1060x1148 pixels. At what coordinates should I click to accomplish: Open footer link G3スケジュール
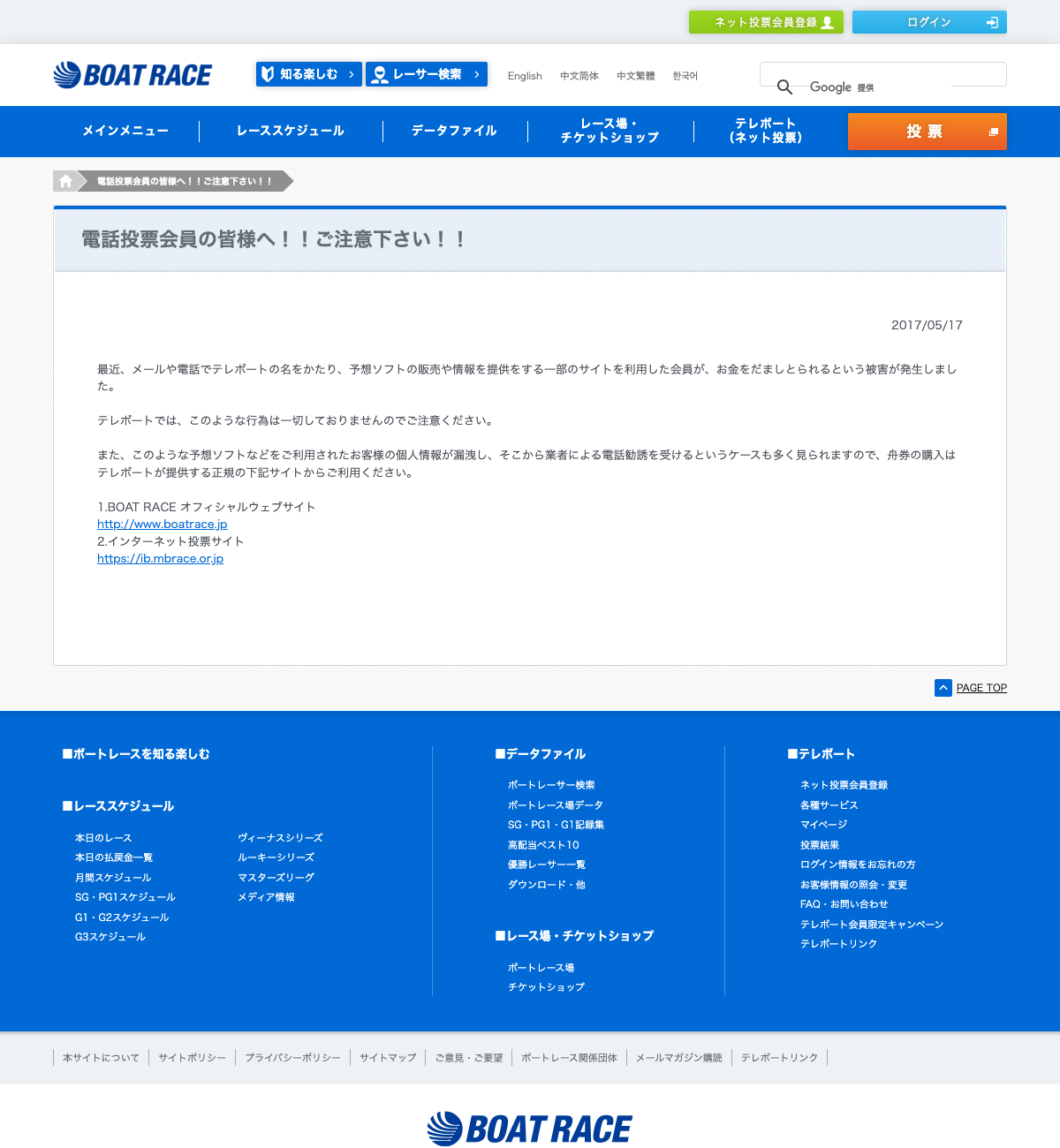[110, 937]
